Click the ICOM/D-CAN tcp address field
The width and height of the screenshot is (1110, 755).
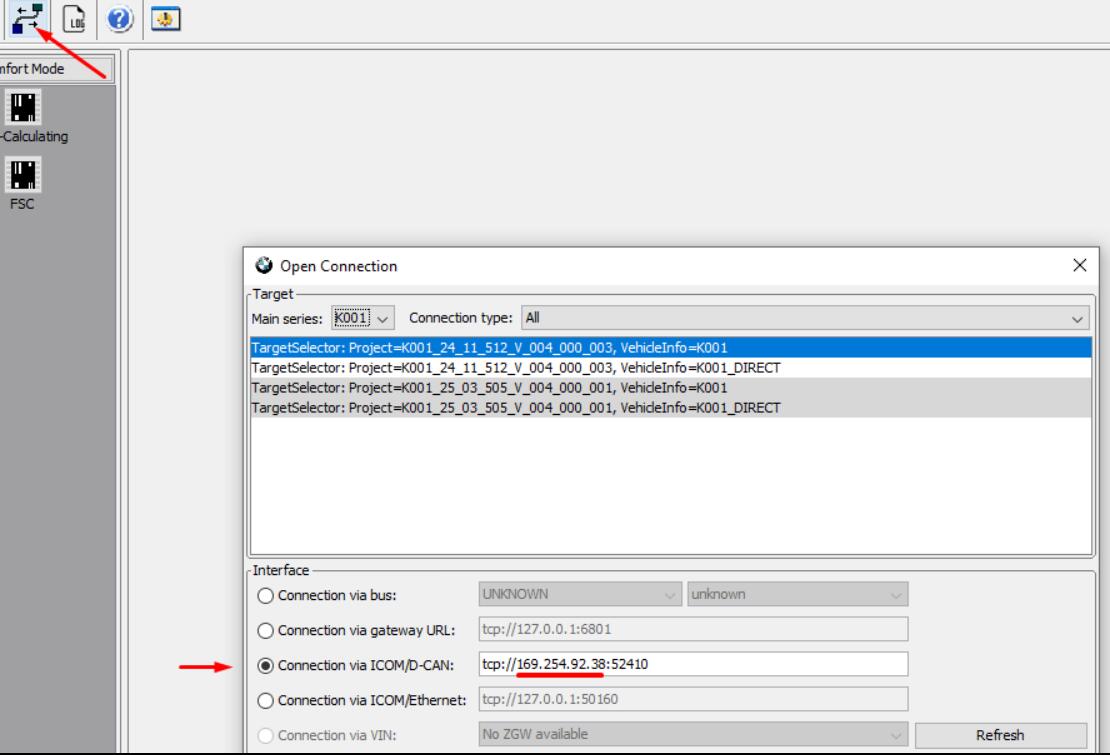(693, 664)
